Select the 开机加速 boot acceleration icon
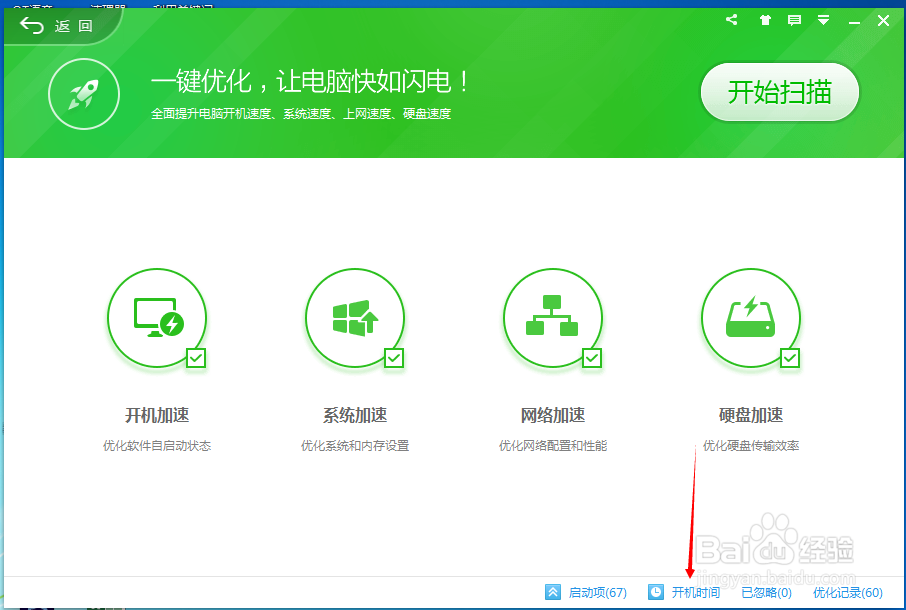The width and height of the screenshot is (906, 610). click(x=157, y=317)
